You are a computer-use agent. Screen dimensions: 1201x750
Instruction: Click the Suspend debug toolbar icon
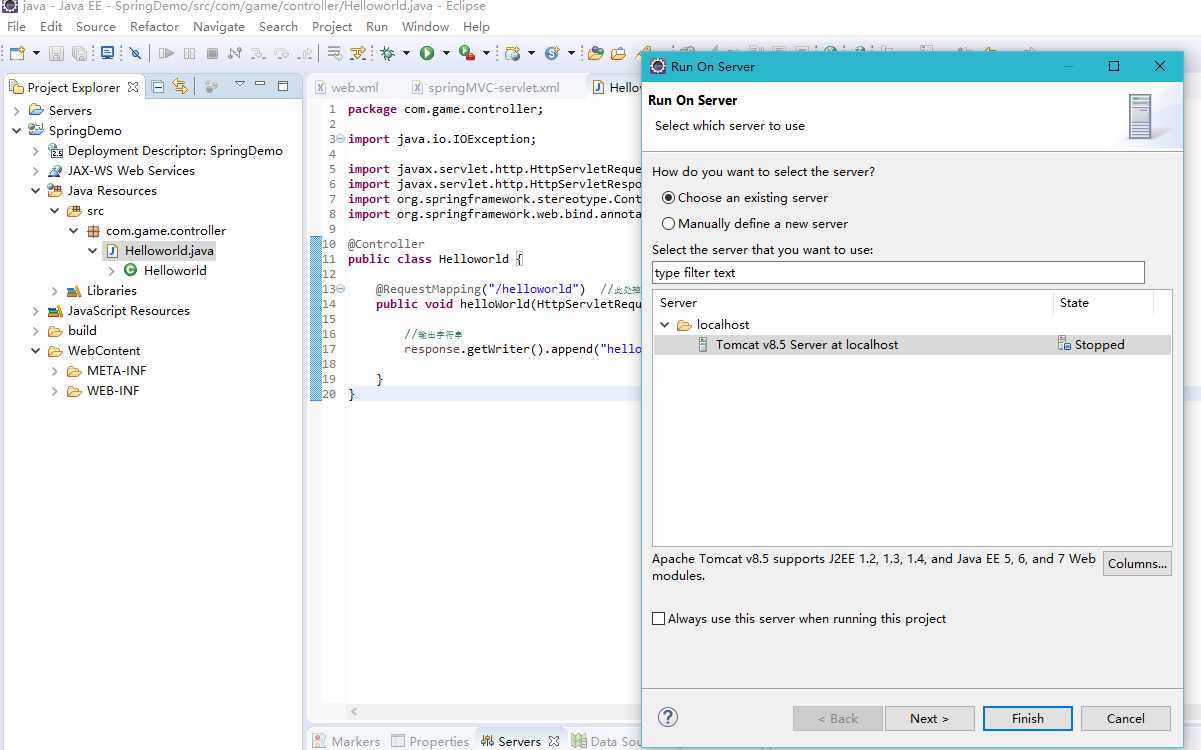coord(189,53)
